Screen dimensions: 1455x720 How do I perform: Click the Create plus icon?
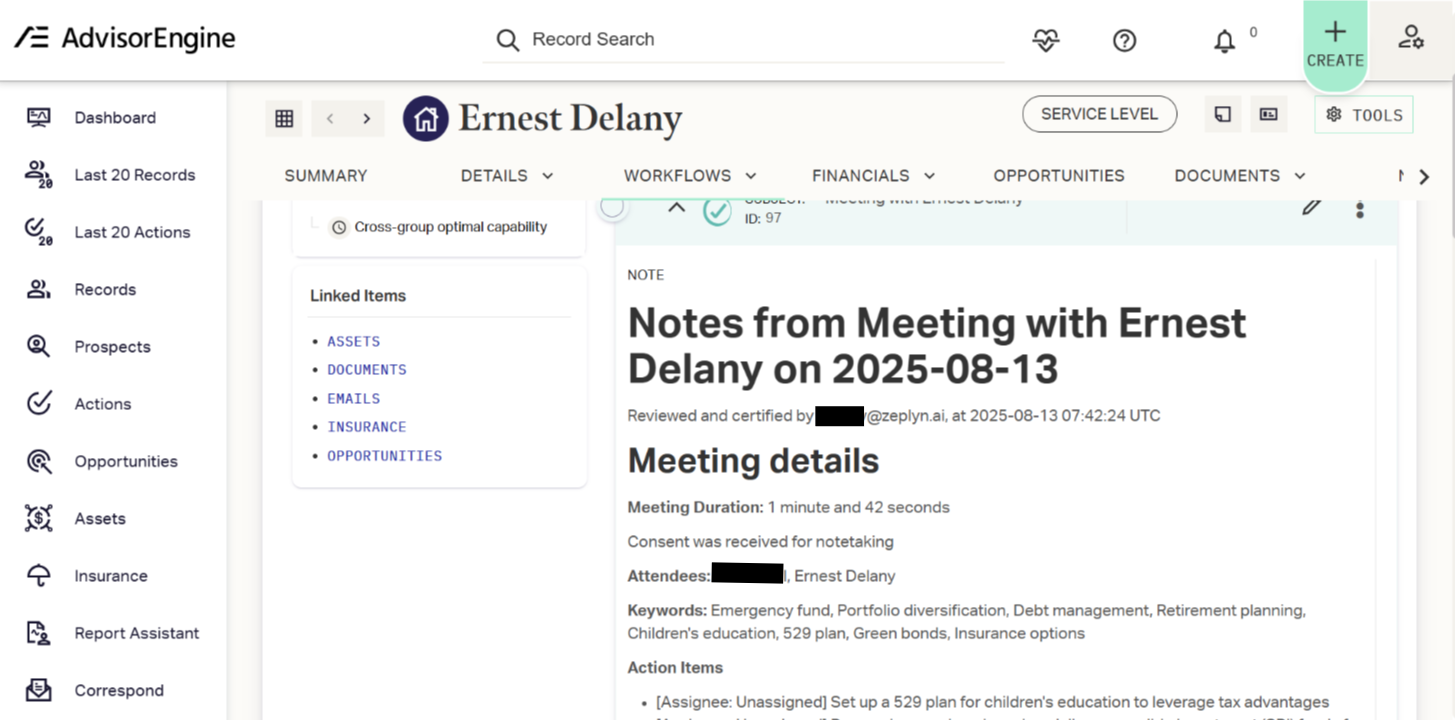[1335, 33]
